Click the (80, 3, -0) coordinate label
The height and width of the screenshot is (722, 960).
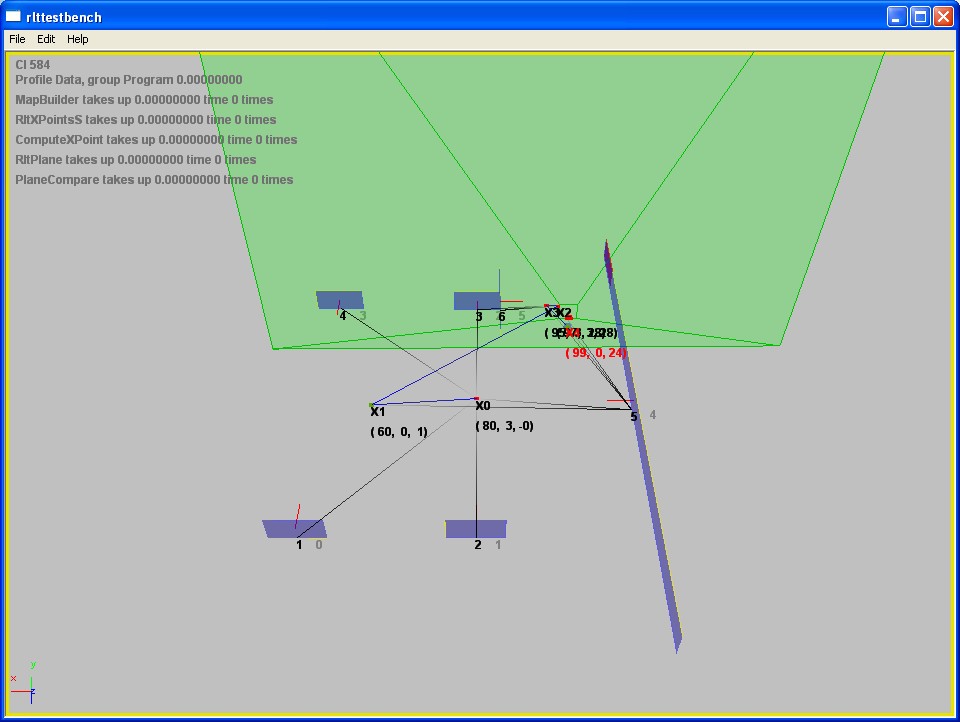tap(504, 426)
